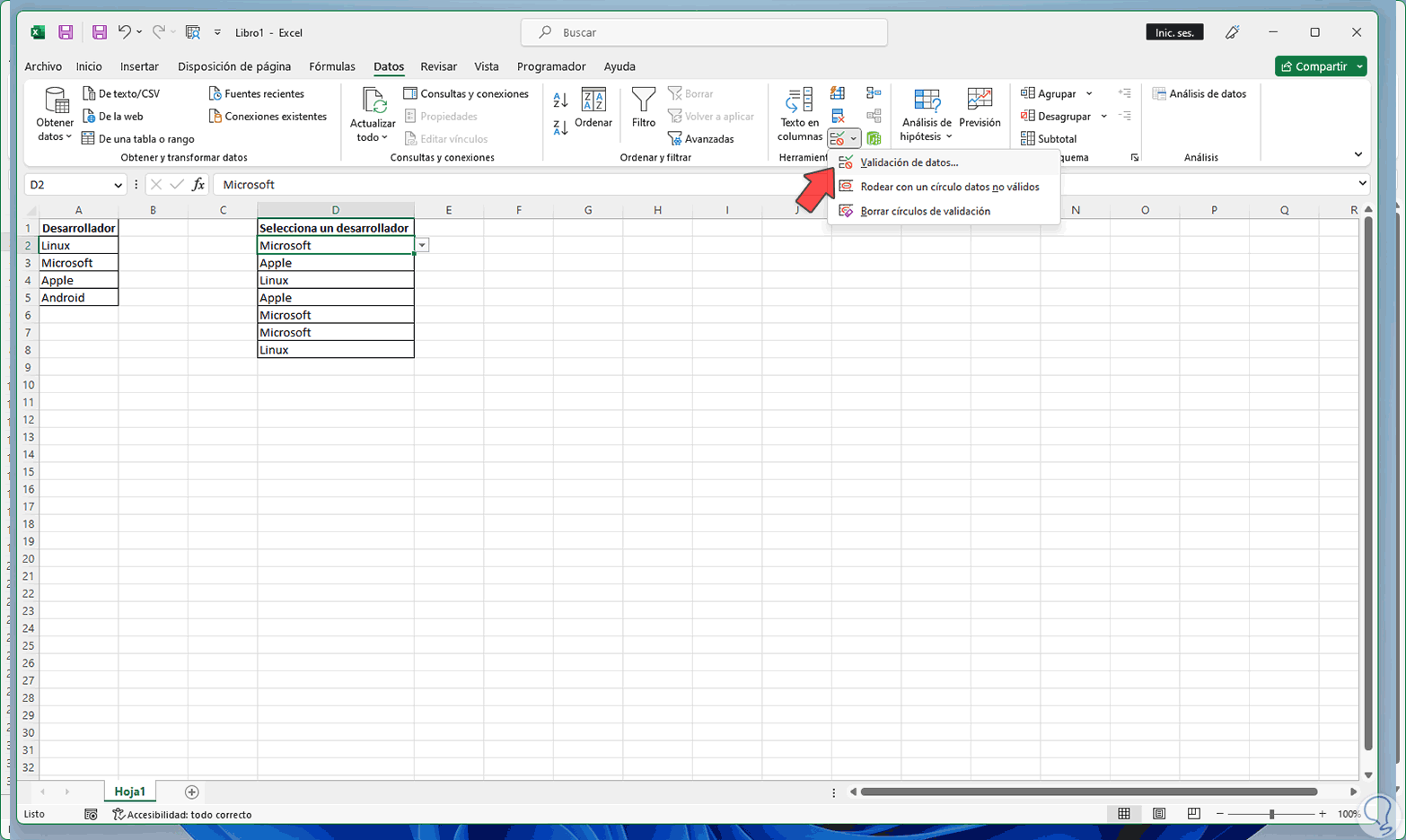Open the data model manager green icon
Screen dimensions: 1406x840
tap(874, 138)
